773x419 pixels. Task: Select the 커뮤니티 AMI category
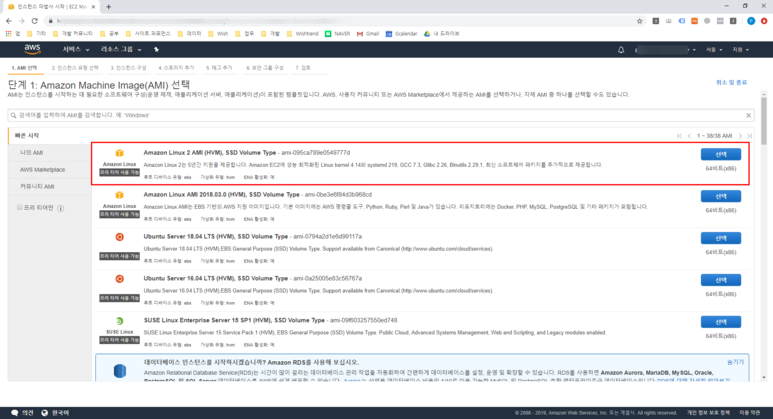pos(49,186)
